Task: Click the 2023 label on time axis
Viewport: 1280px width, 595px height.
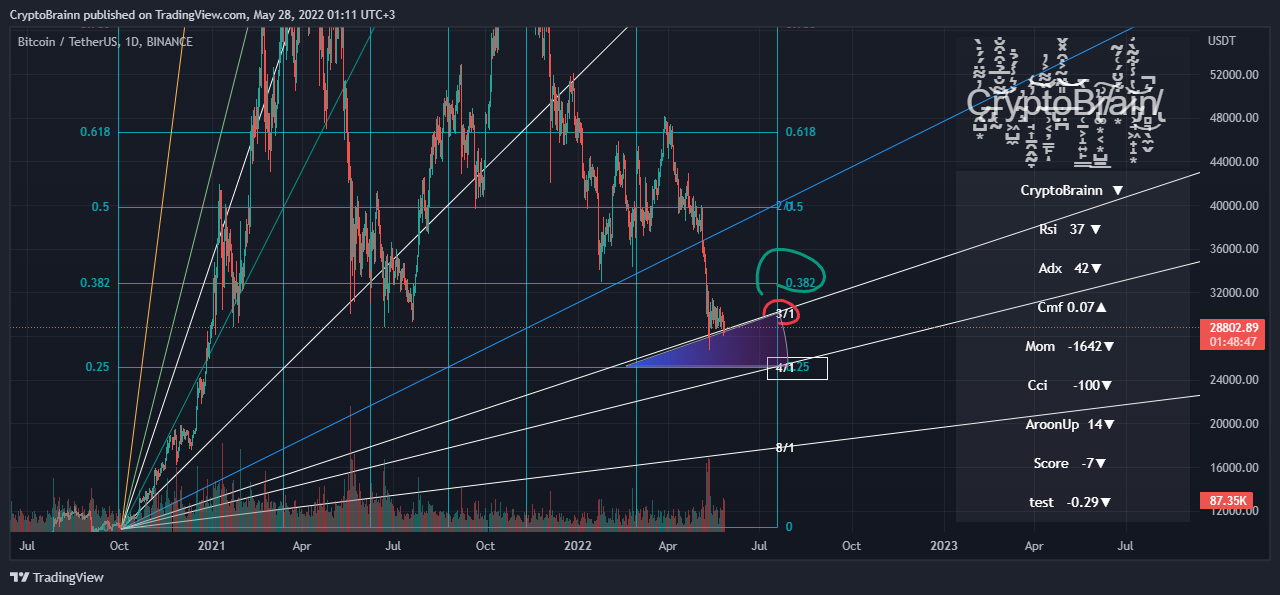Action: click(944, 546)
